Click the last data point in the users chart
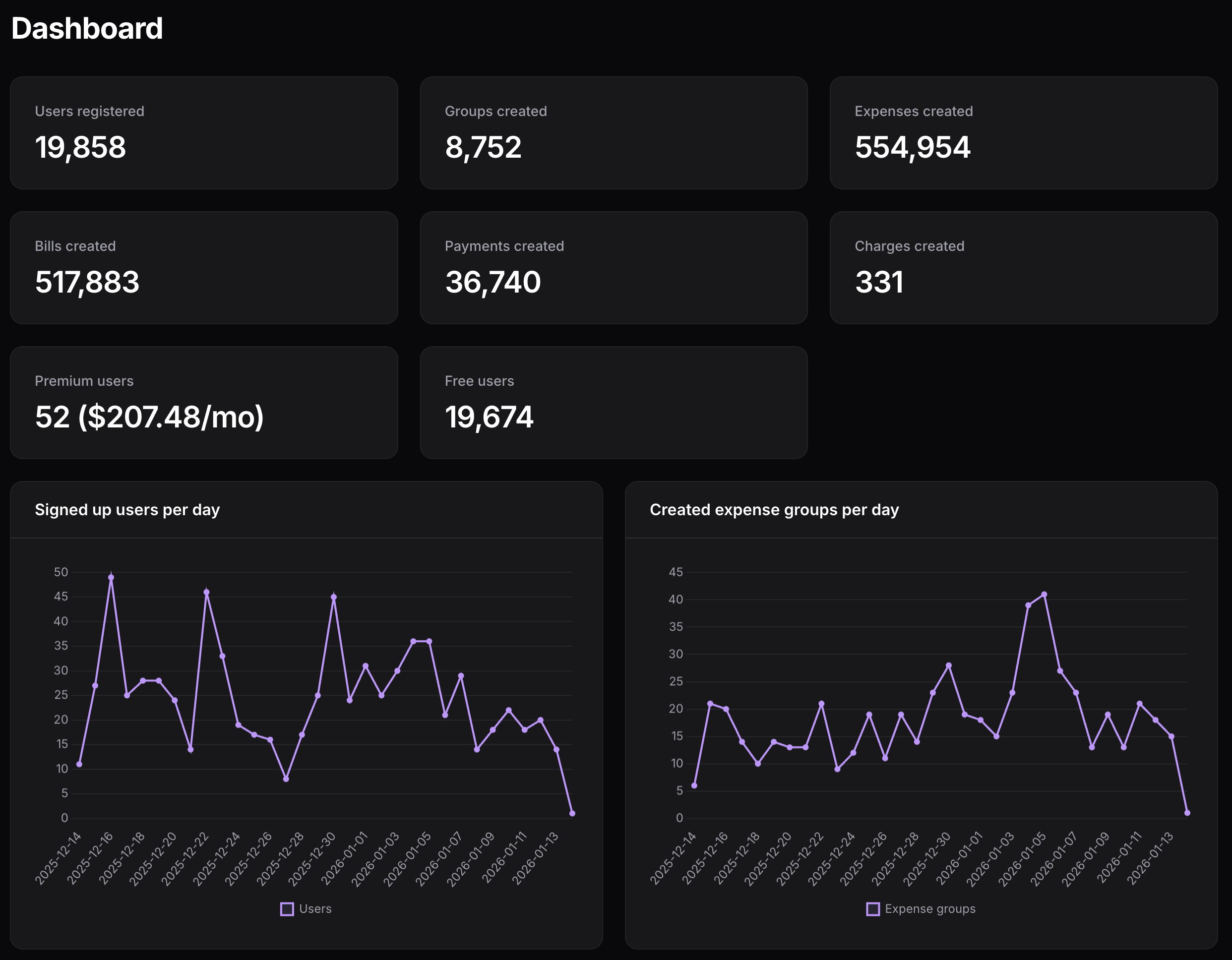1232x960 pixels. point(572,813)
